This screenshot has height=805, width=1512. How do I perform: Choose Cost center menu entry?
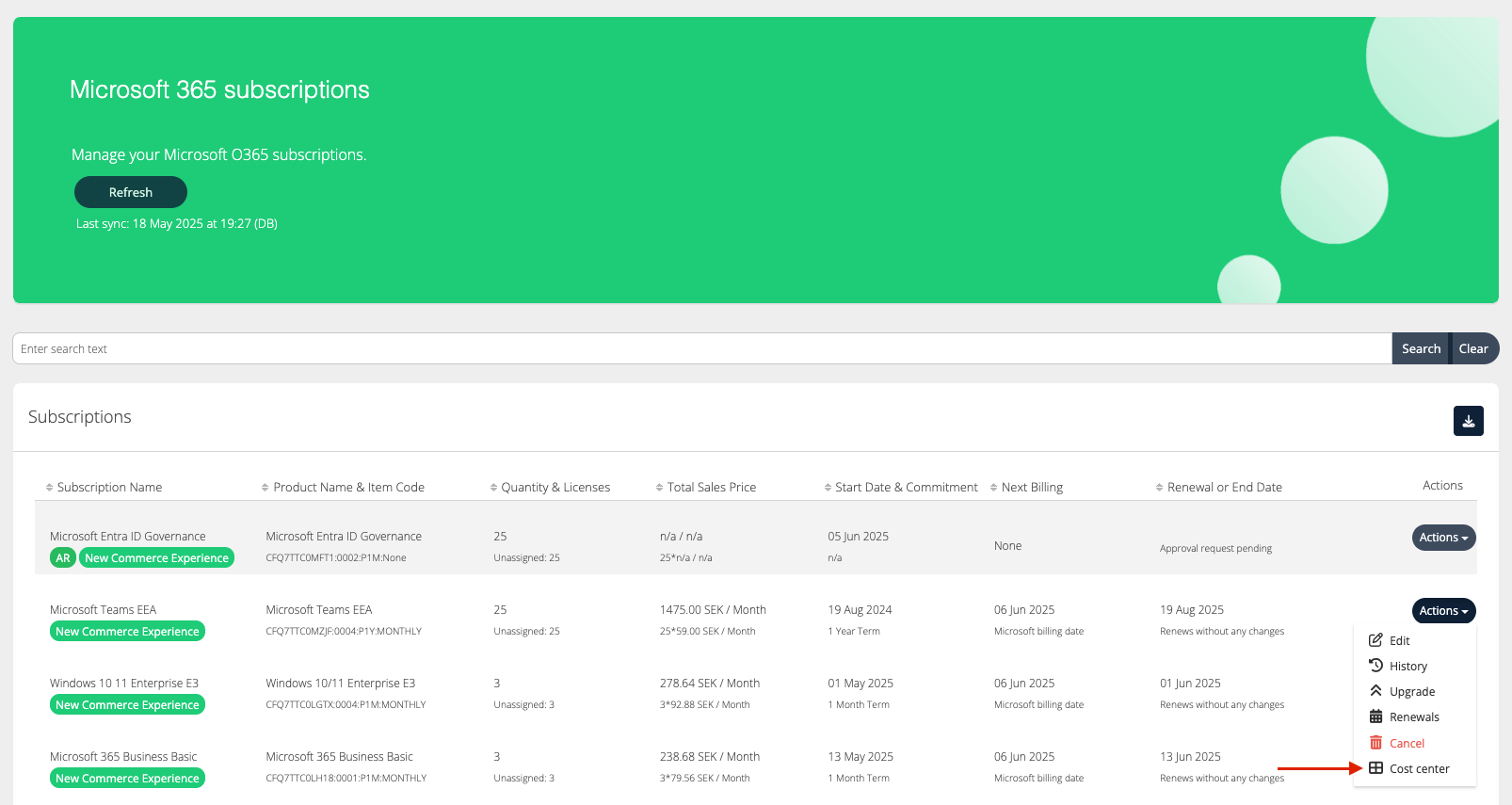pyautogui.click(x=1419, y=769)
